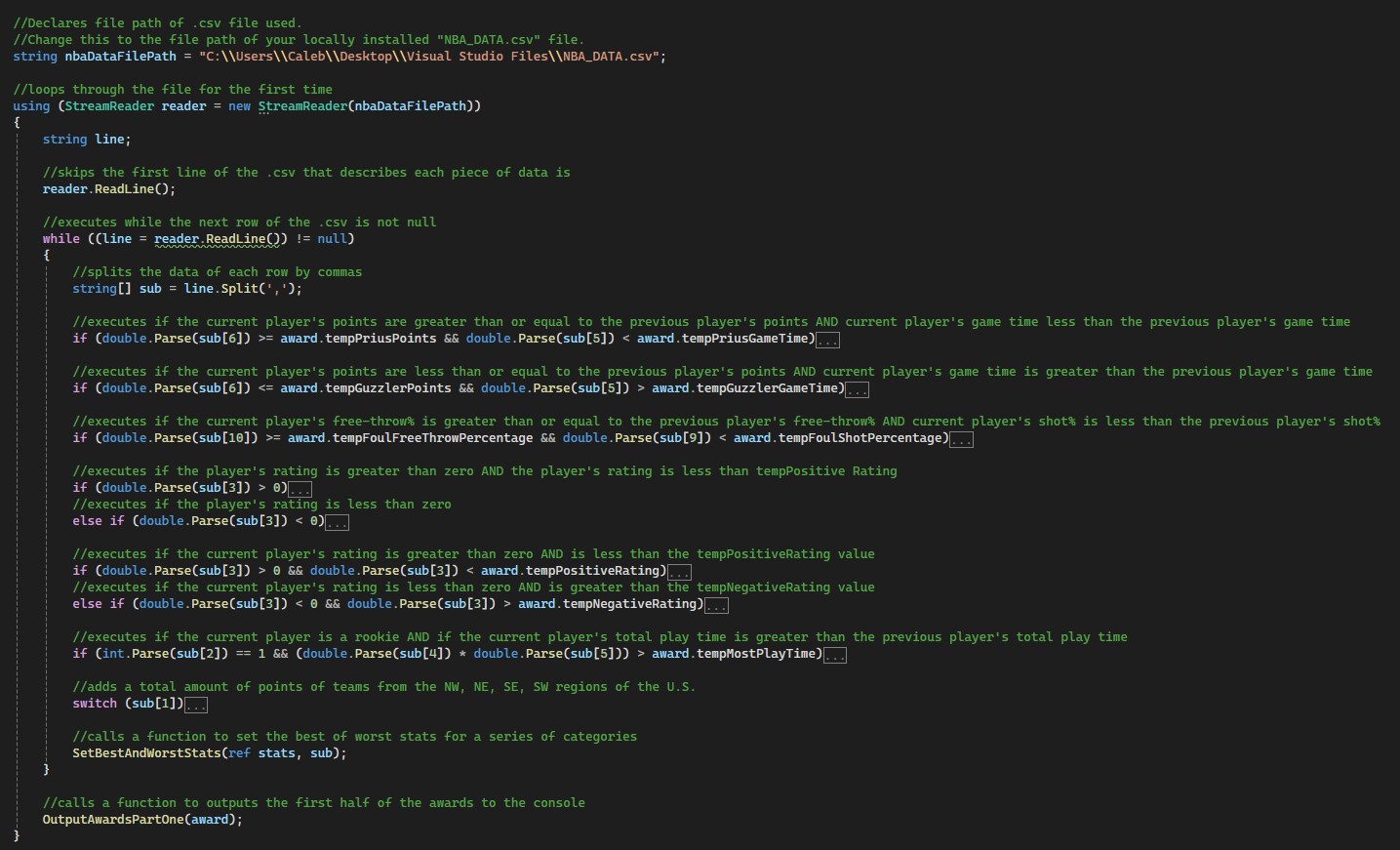Expand collapsed block after tempPositiveRating condition
1400x850 pixels.
click(x=679, y=572)
